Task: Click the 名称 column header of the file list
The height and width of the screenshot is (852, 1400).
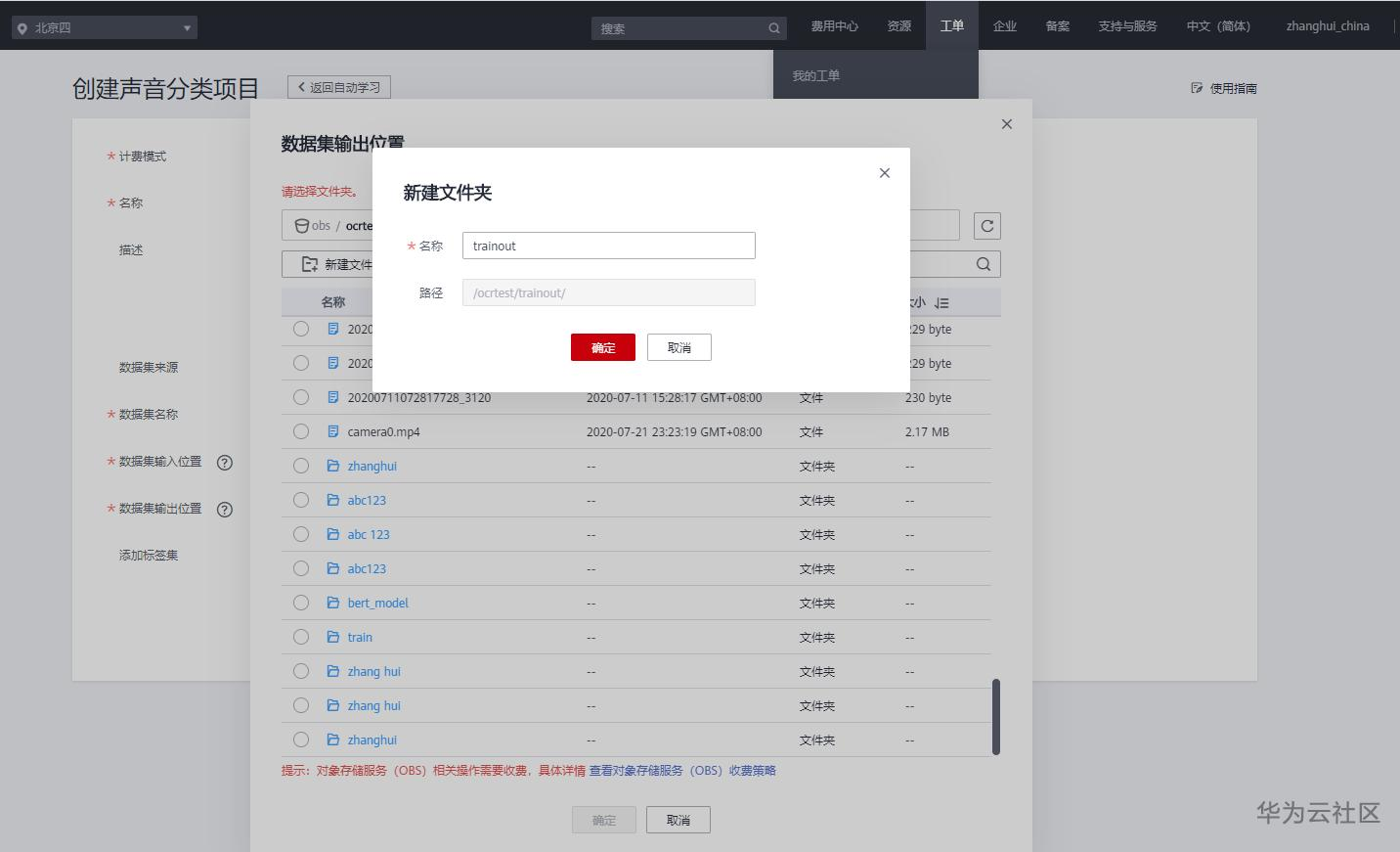Action: click(x=333, y=302)
